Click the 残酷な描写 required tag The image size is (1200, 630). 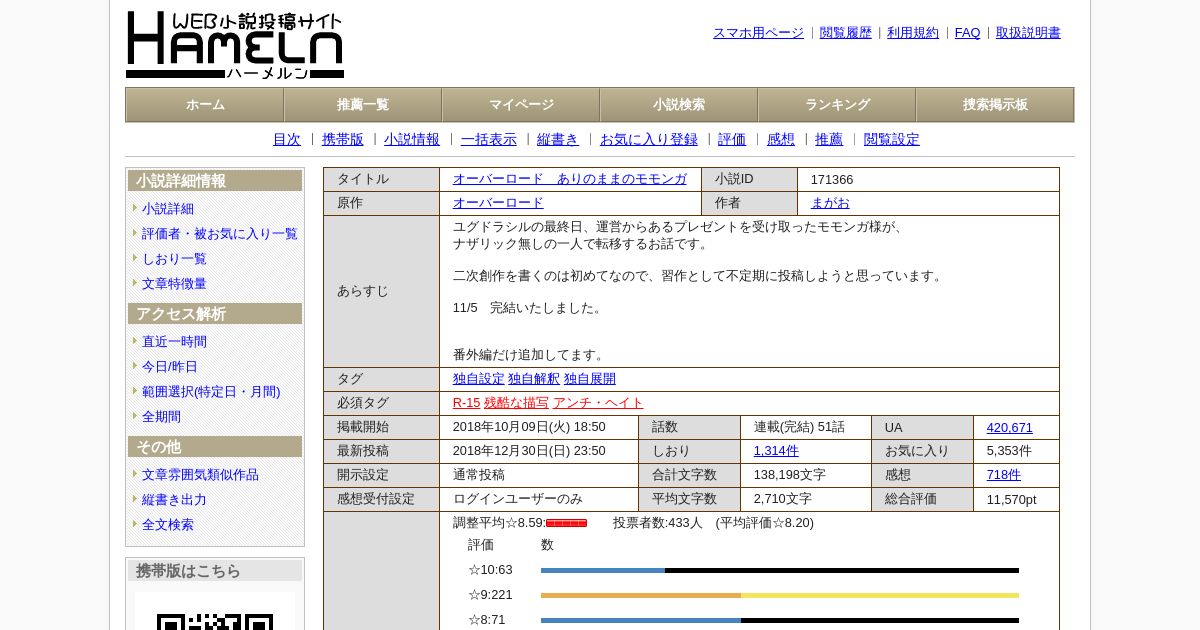click(516, 403)
